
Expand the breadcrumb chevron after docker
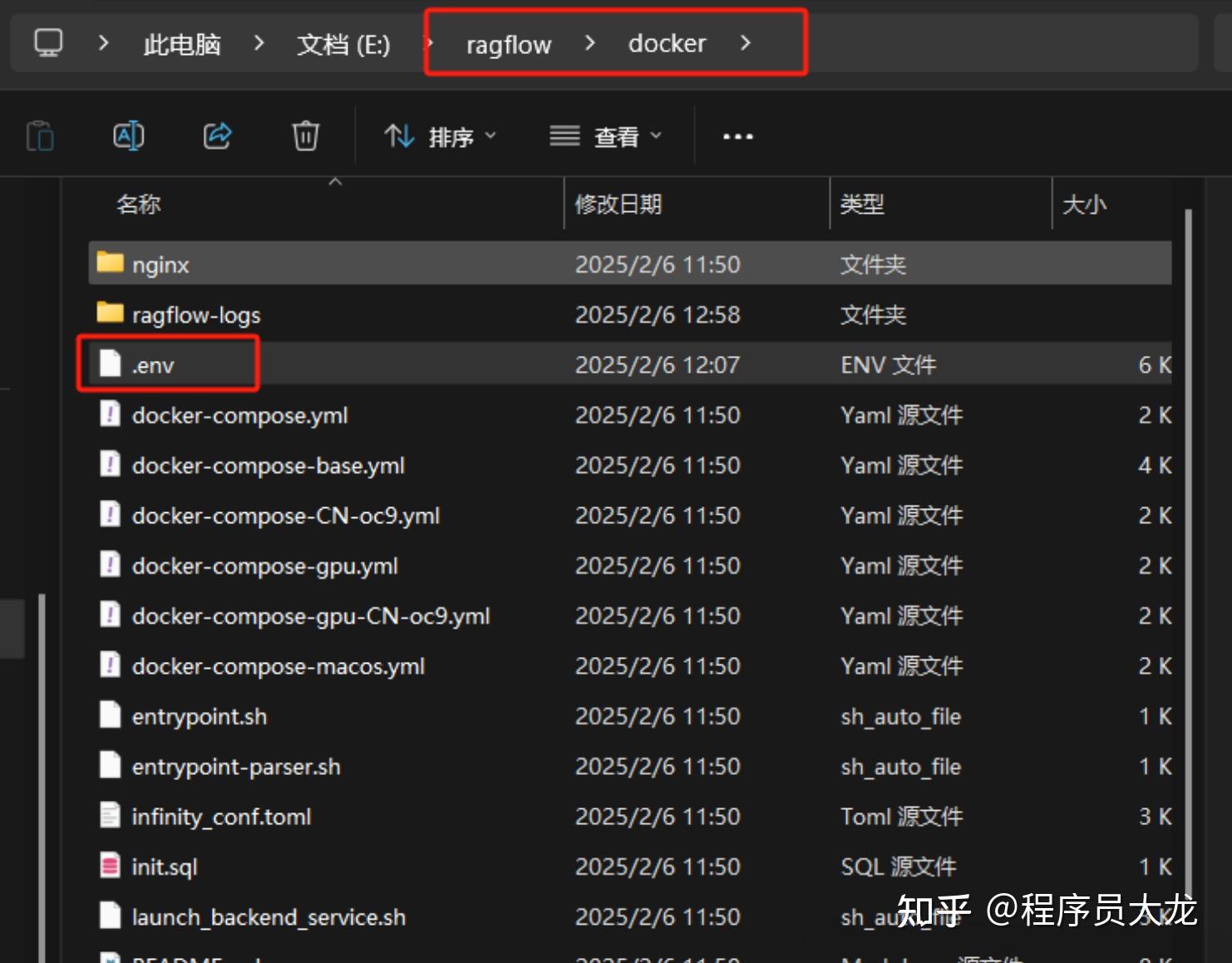click(x=747, y=43)
